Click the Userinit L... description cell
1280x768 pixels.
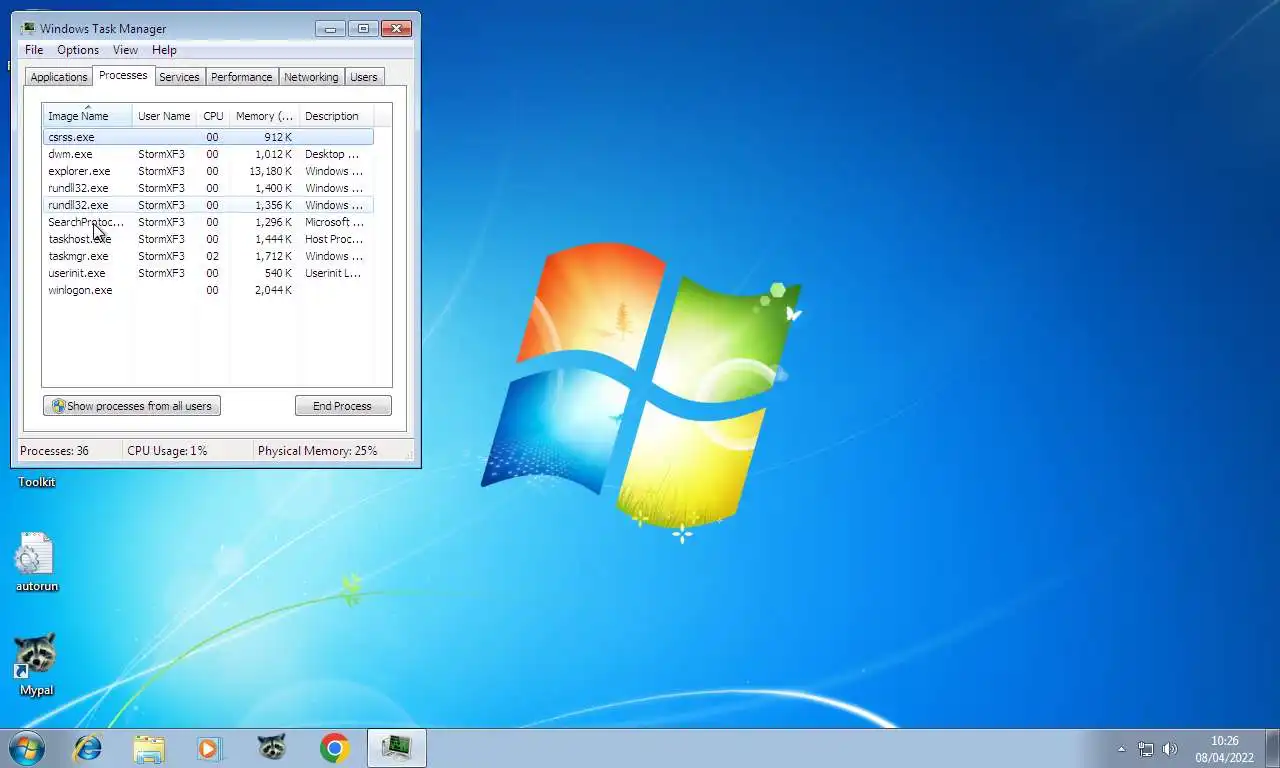(x=333, y=273)
